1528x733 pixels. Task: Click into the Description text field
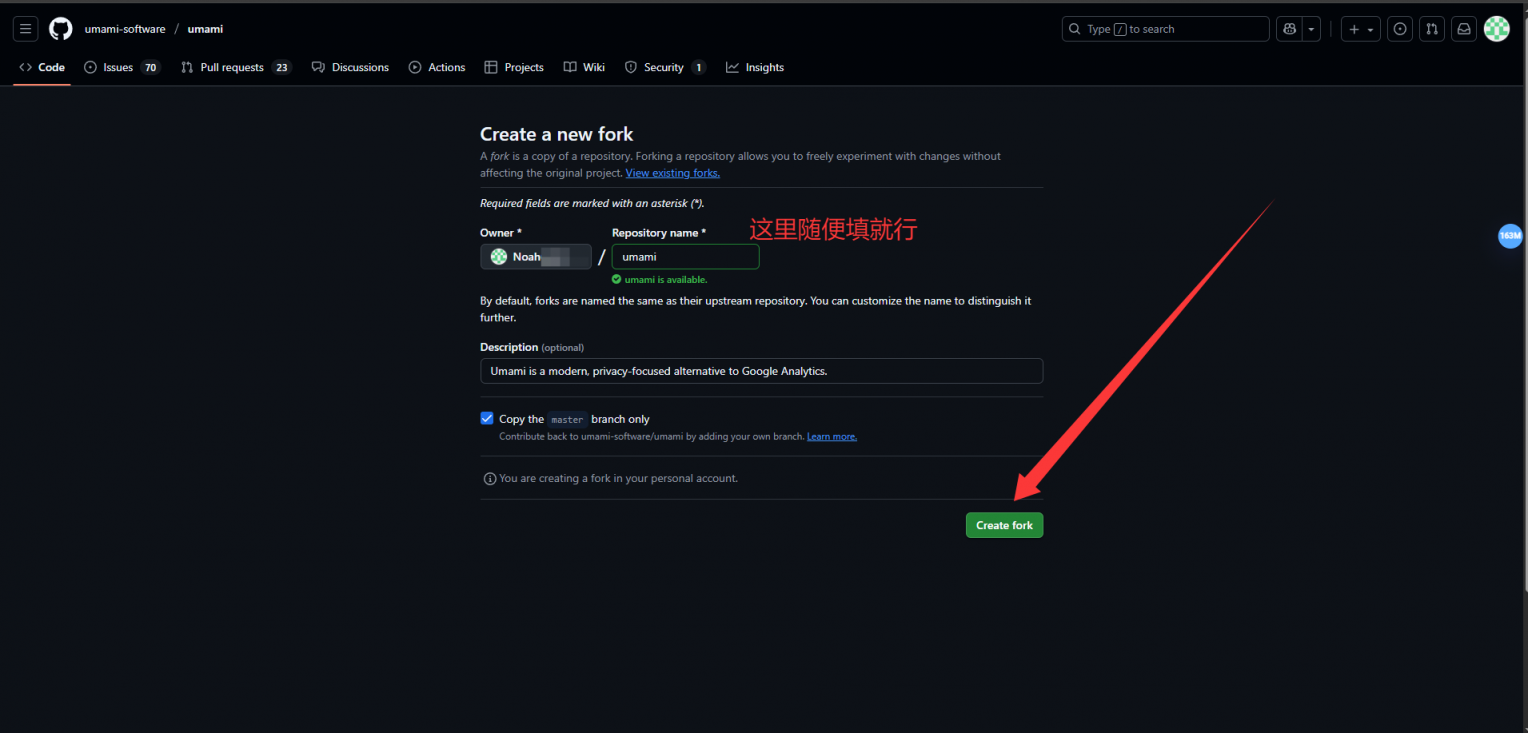761,371
